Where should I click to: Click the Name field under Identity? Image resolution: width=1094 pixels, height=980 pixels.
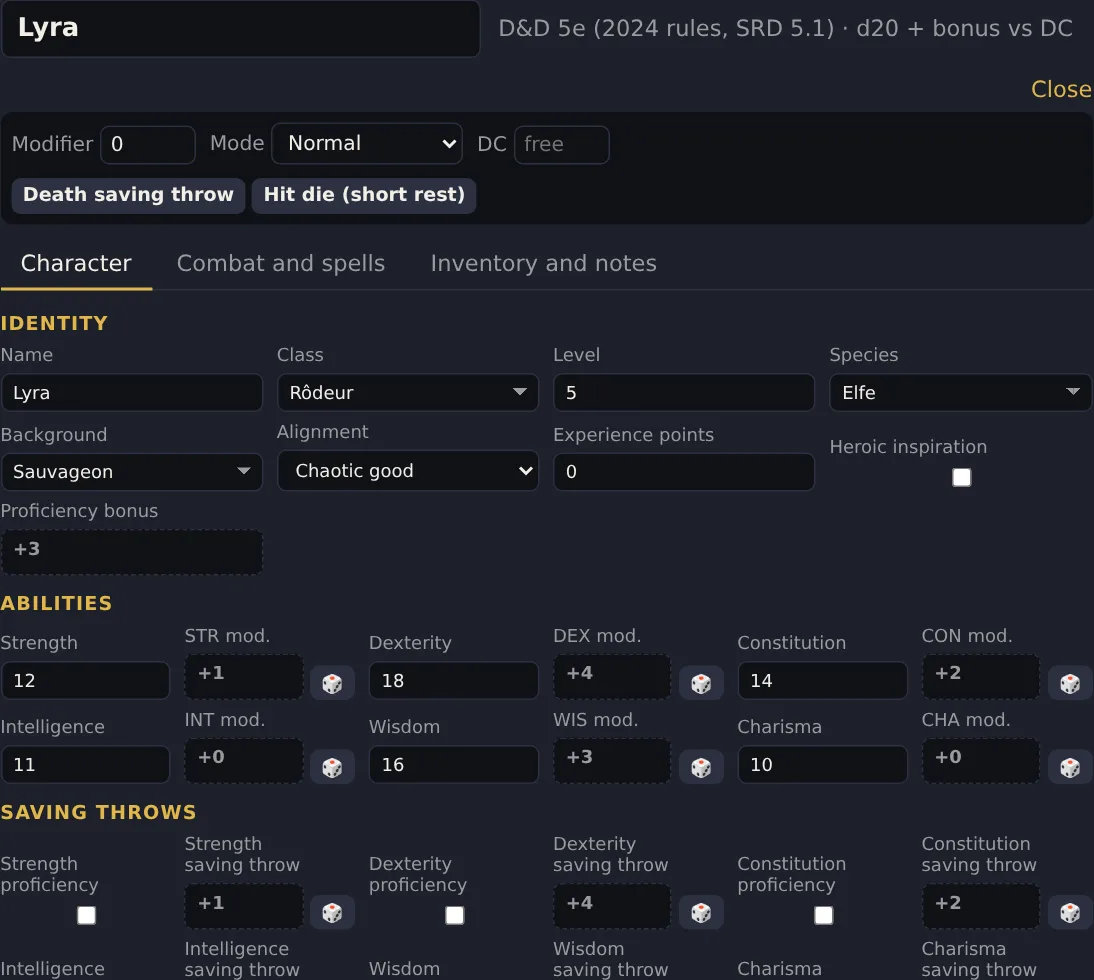(x=132, y=393)
